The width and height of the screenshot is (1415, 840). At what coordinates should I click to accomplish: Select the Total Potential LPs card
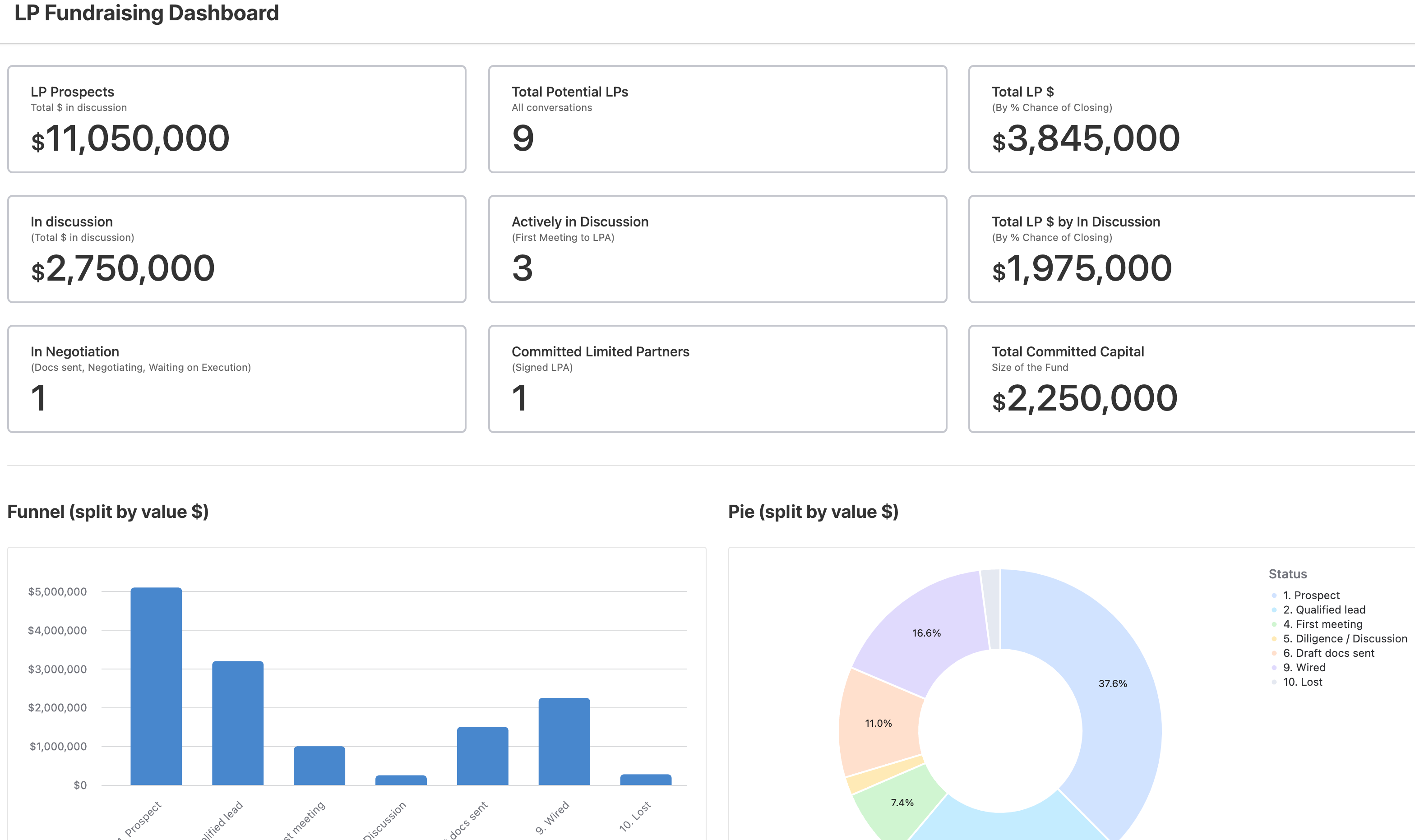pos(717,119)
